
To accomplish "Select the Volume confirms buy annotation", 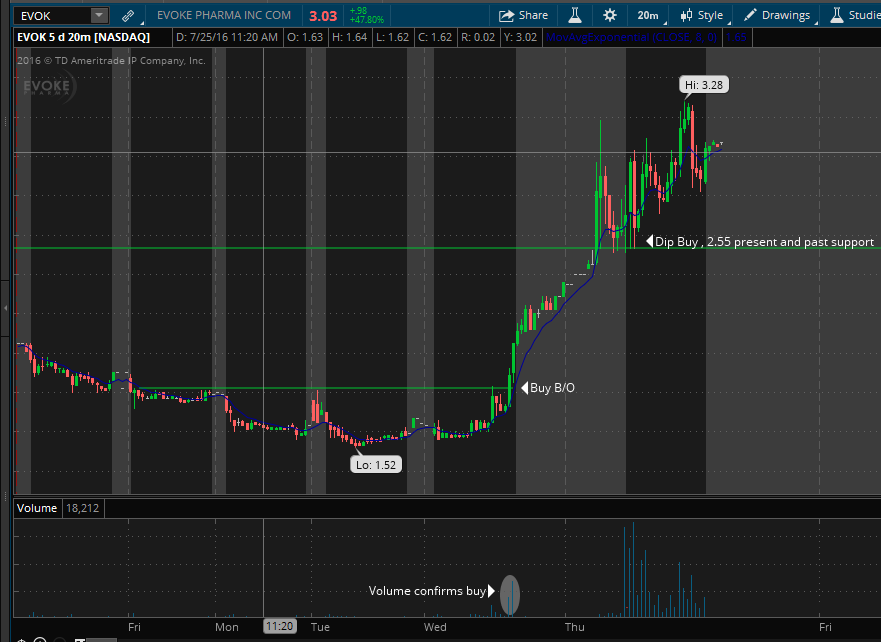I will point(432,590).
